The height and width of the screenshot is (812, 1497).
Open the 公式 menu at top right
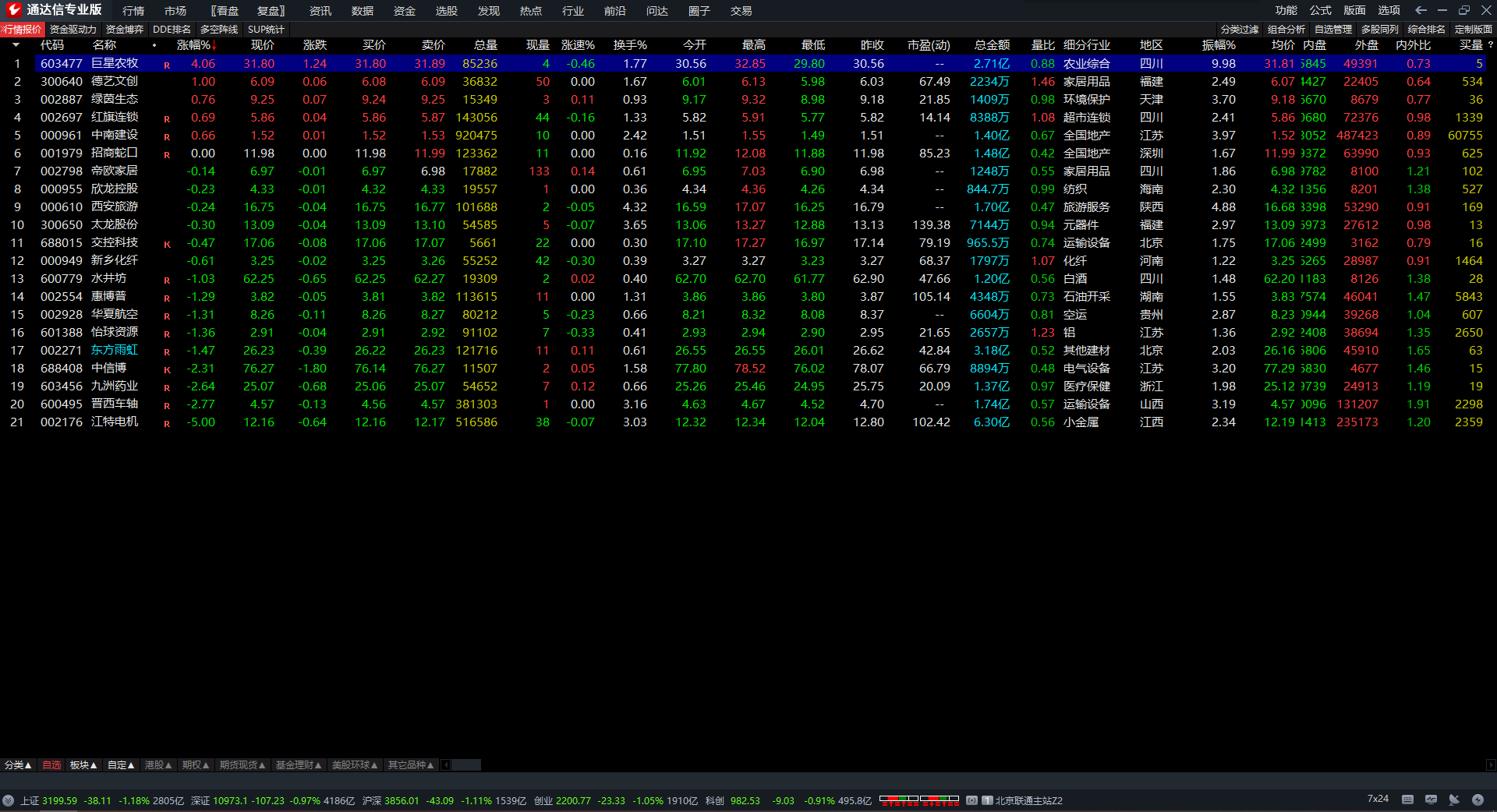click(1321, 10)
